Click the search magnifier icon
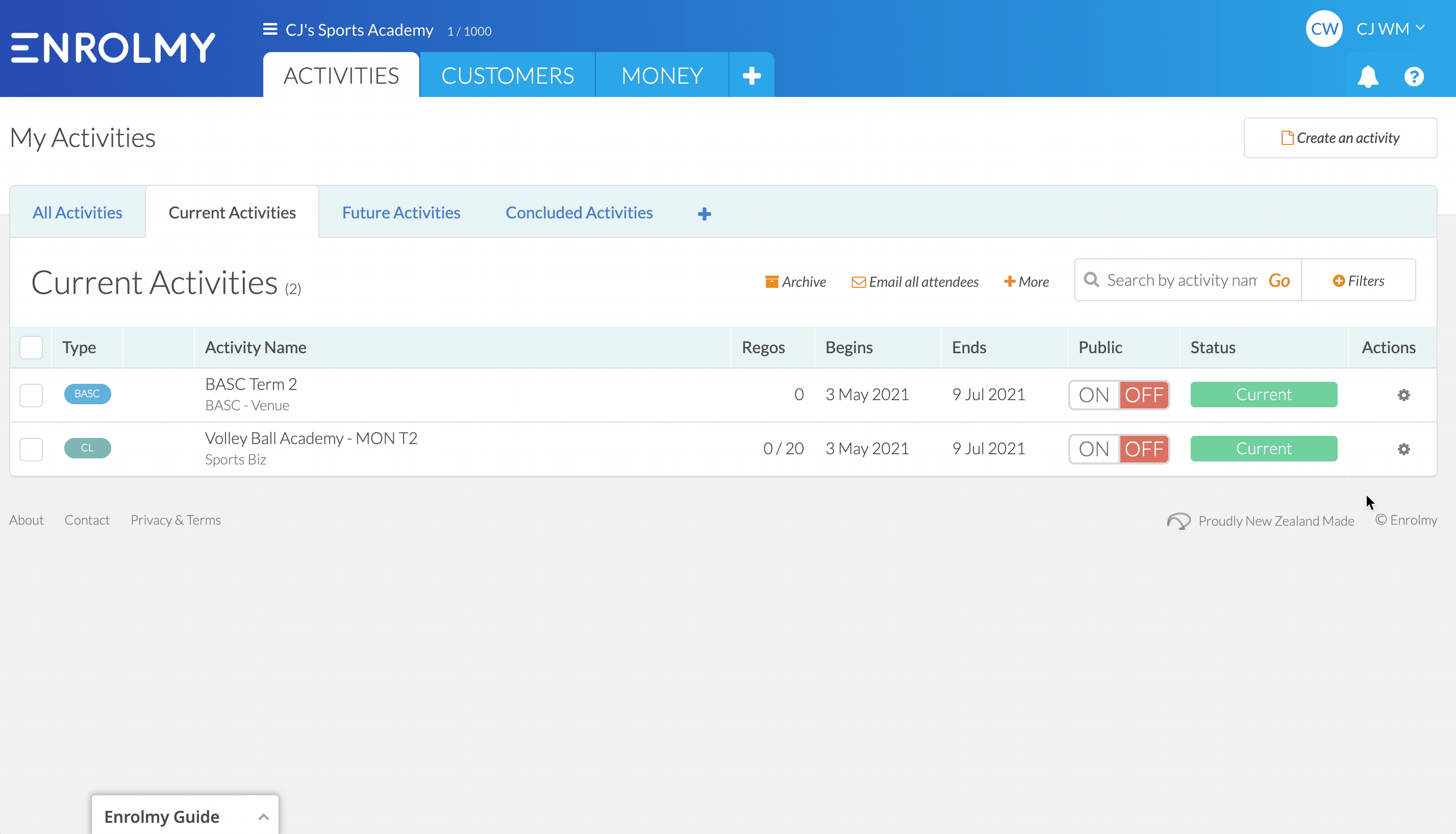Viewport: 1456px width, 834px height. (1091, 280)
